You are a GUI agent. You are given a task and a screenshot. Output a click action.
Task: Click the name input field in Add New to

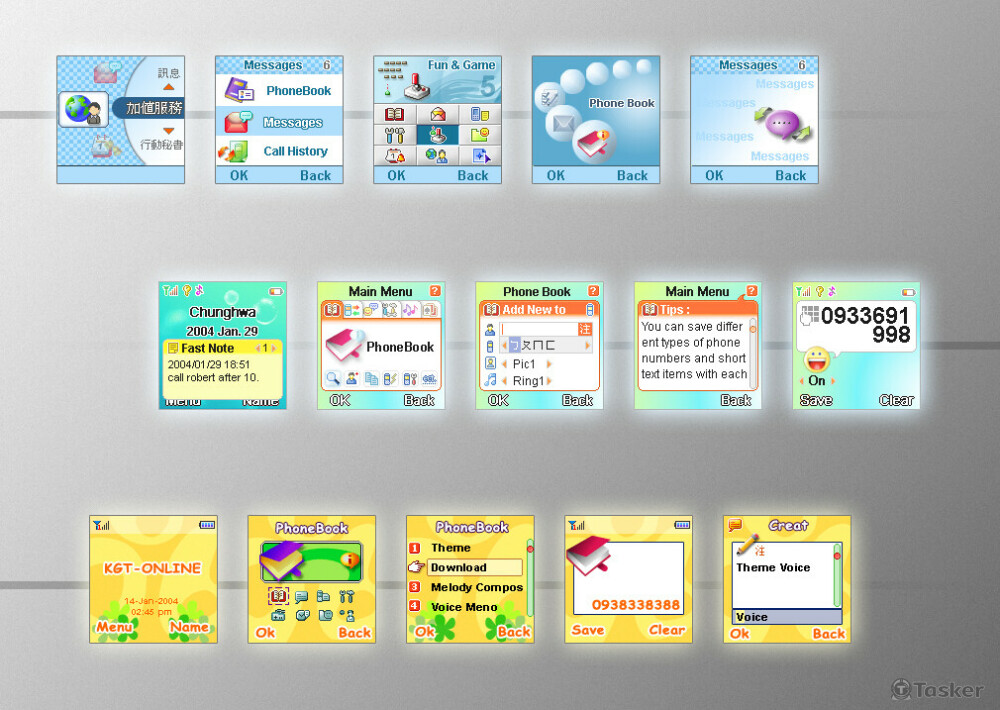point(540,329)
